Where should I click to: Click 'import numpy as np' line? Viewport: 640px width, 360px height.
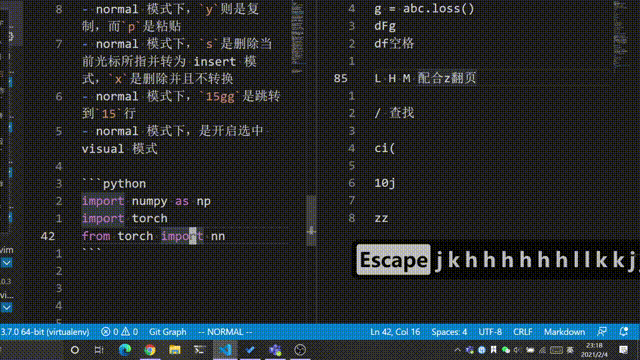pos(146,201)
